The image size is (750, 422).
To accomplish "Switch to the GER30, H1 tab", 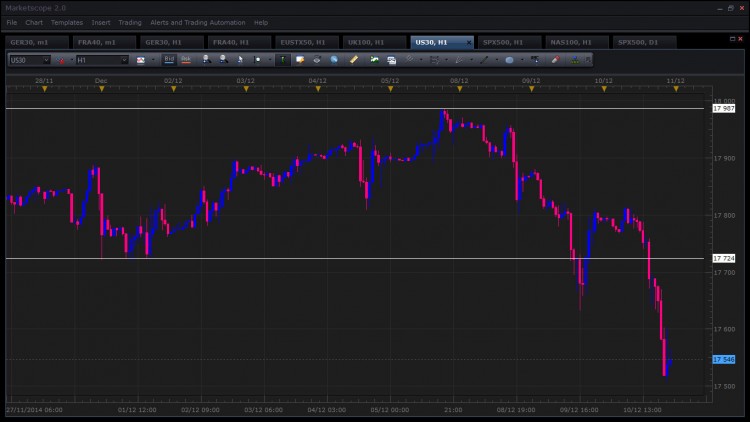I will [x=172, y=42].
